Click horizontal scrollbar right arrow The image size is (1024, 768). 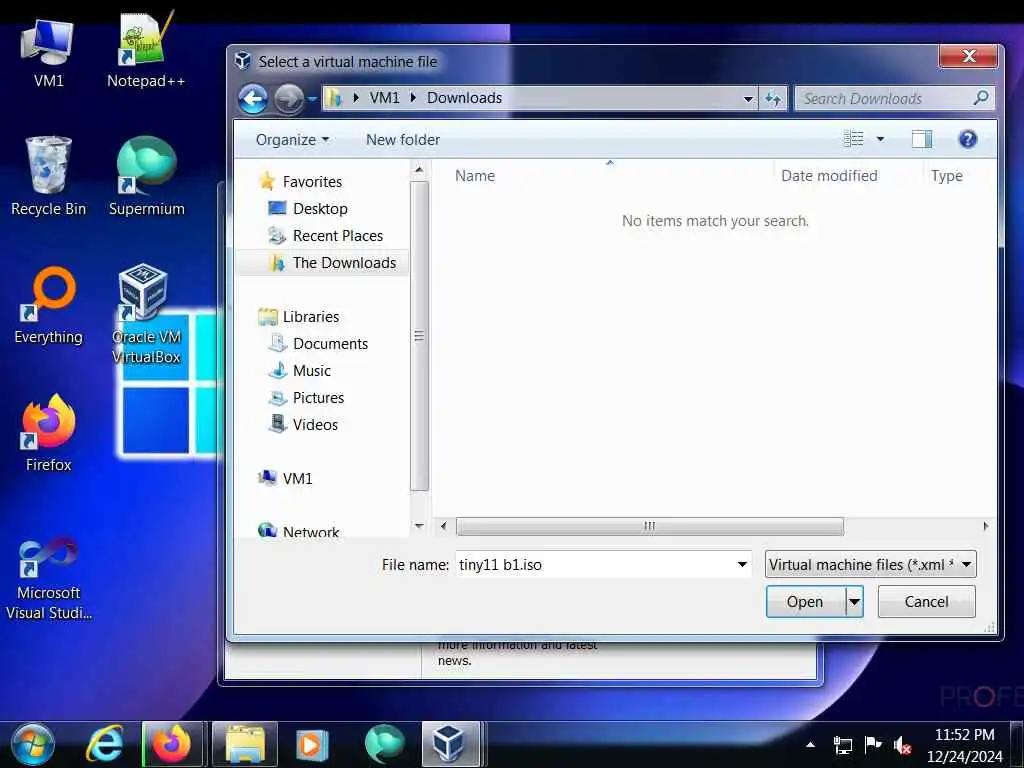(x=985, y=526)
